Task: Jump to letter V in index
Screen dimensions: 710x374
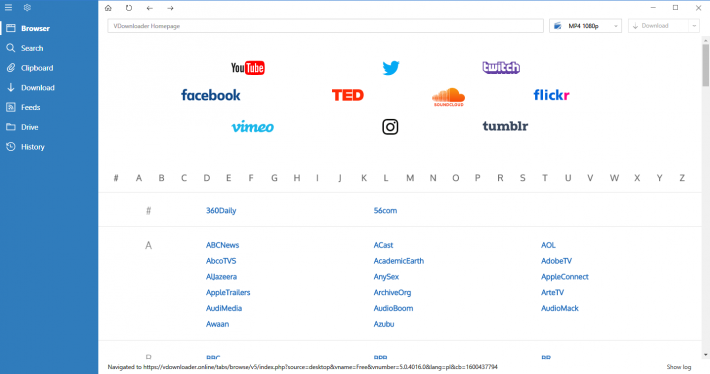Action: click(590, 178)
